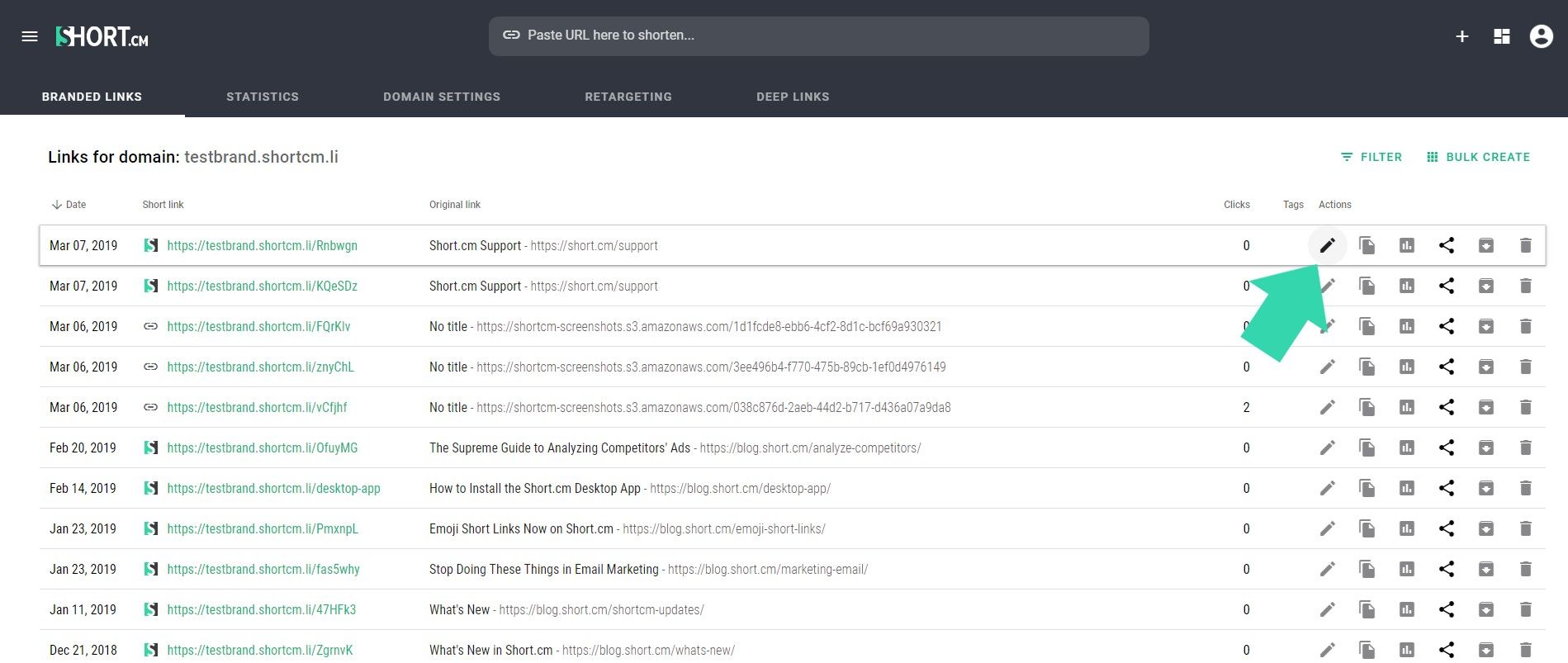The height and width of the screenshot is (663, 1568).
Task: Open the Filter options
Action: [x=1371, y=157]
